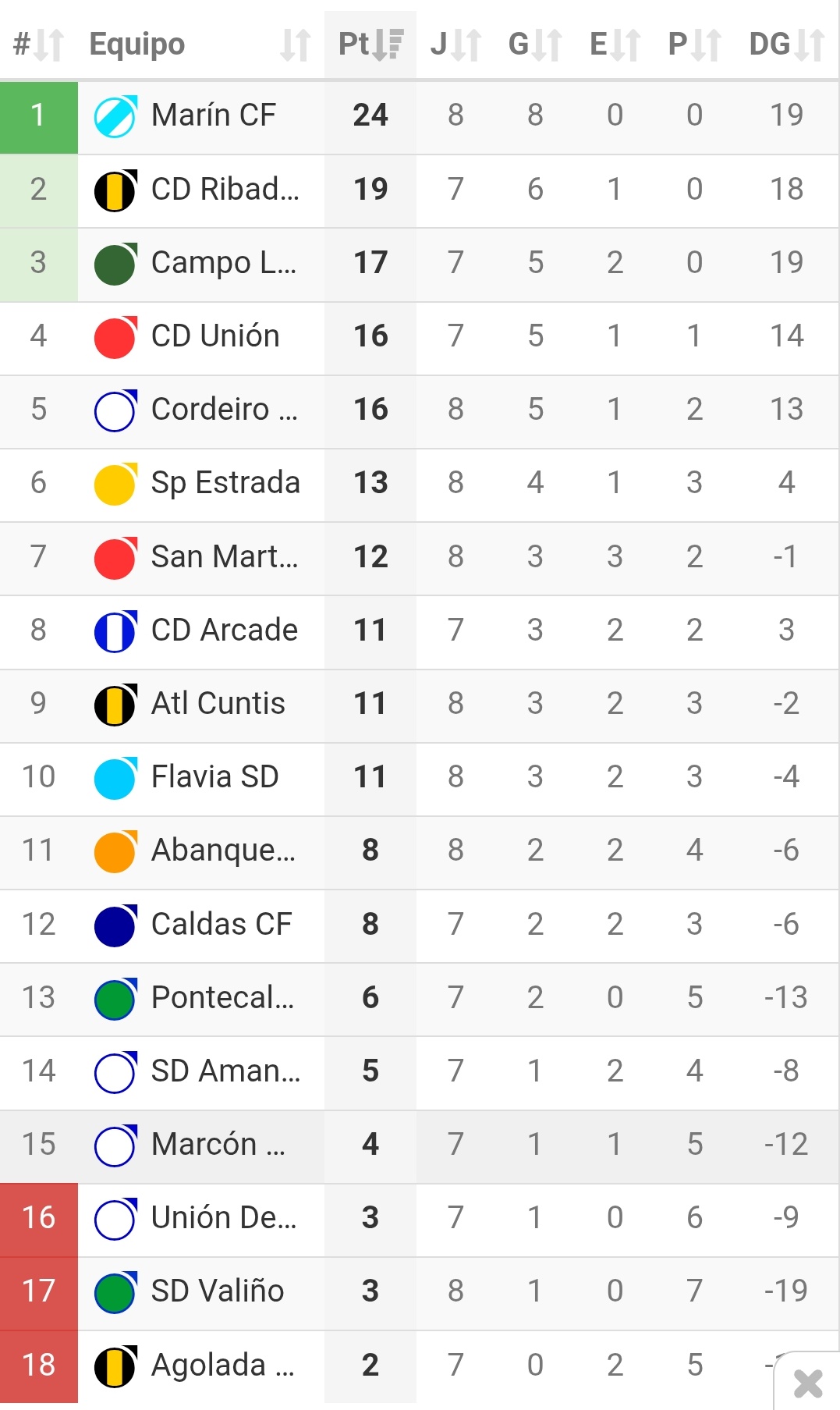
Task: Select the Marcón highlighted table row
Action: [420, 1145]
